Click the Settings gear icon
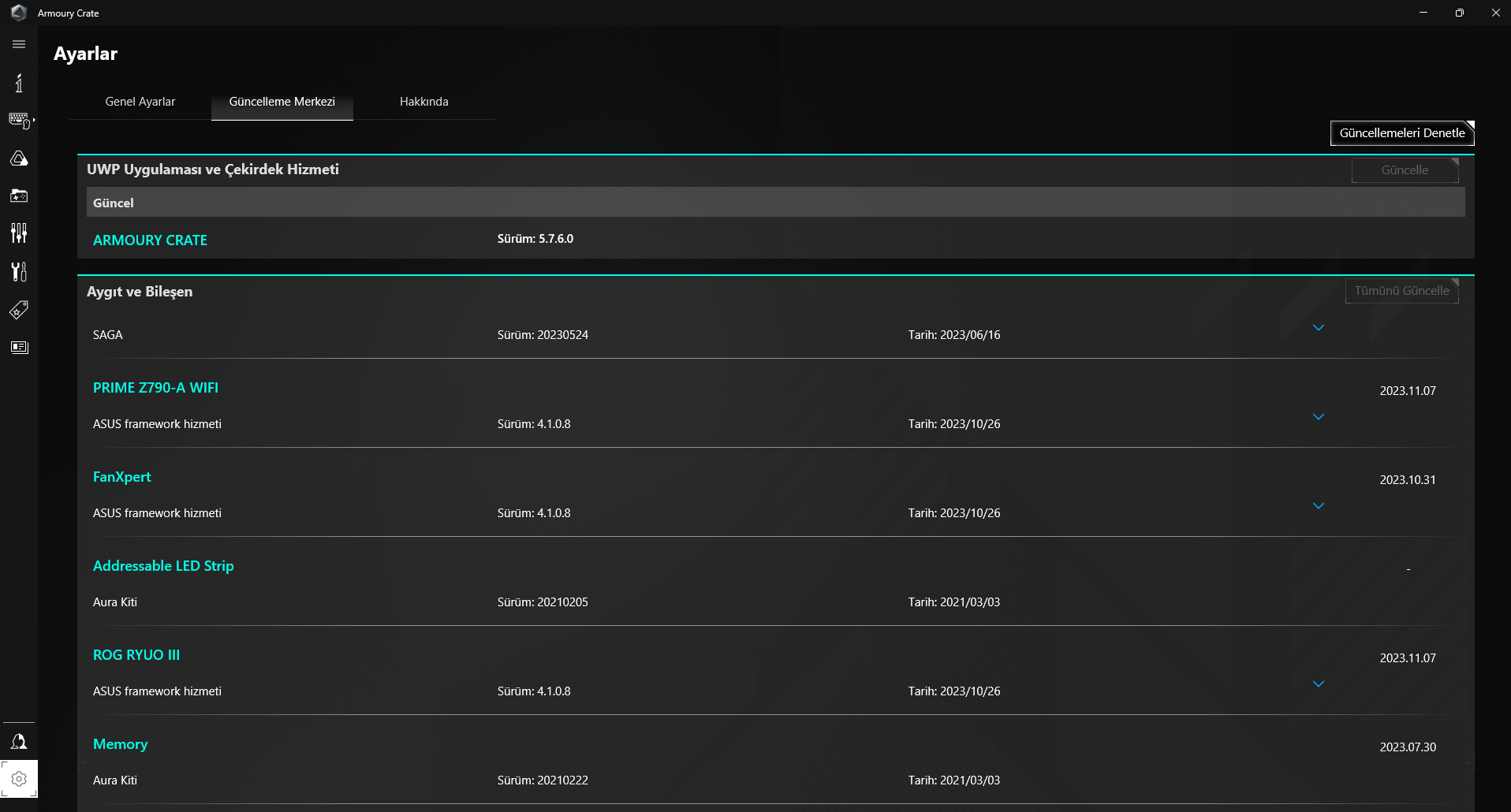Screen dimensions: 1511x812 pos(19,779)
